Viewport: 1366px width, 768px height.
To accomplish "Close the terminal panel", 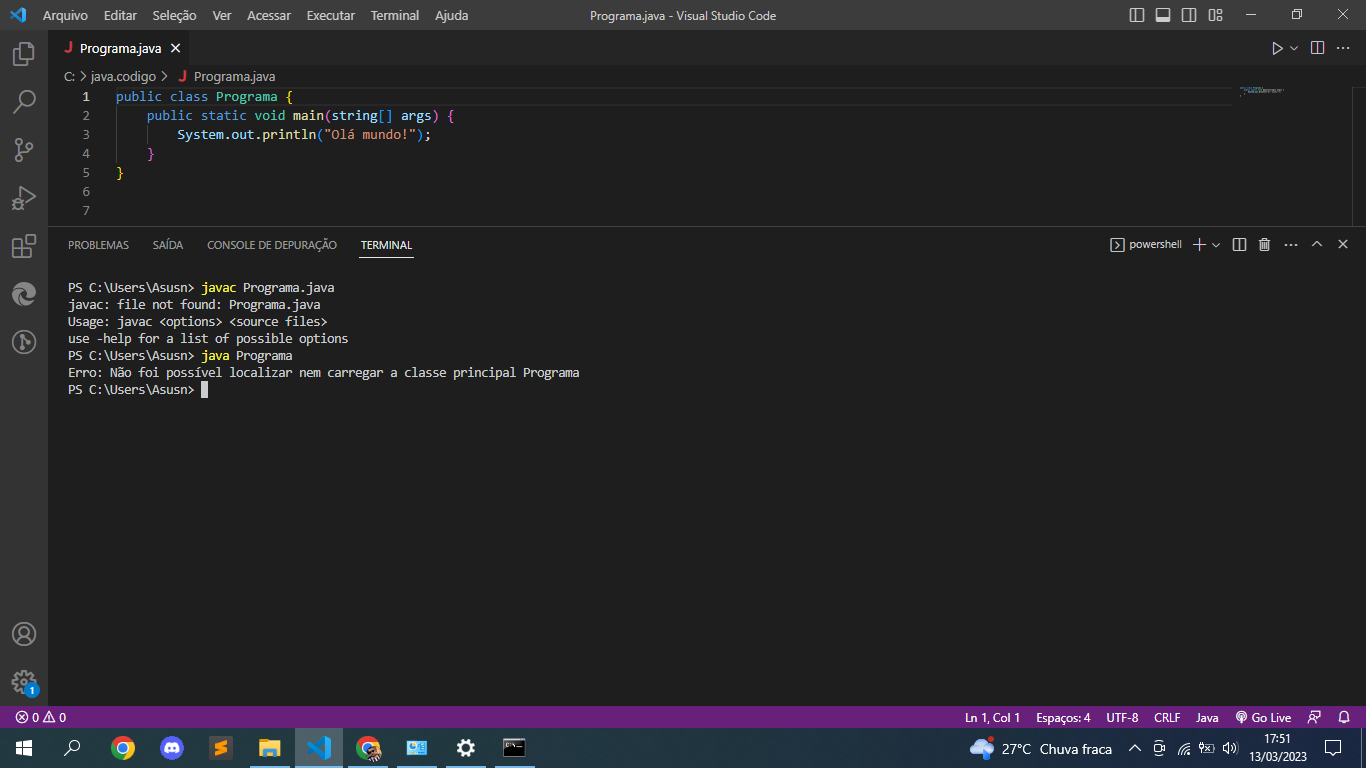I will point(1343,244).
